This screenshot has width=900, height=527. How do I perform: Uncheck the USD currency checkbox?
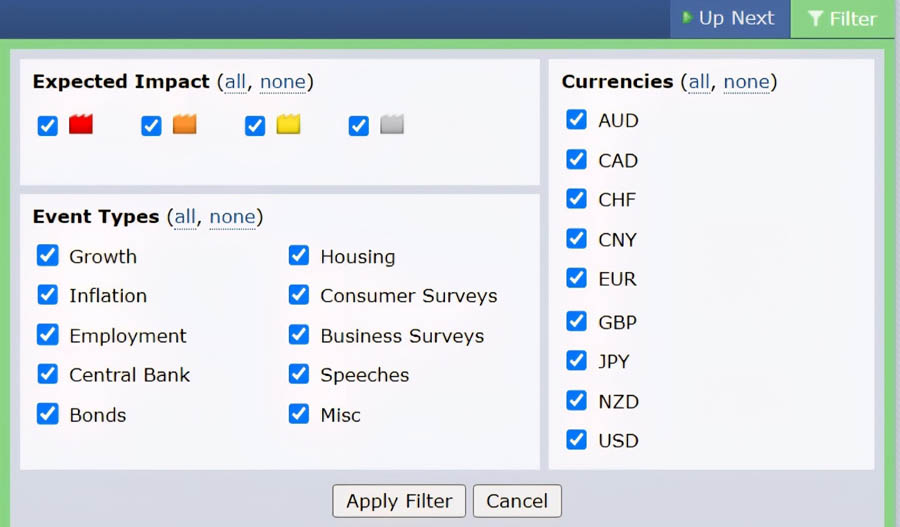click(x=576, y=440)
